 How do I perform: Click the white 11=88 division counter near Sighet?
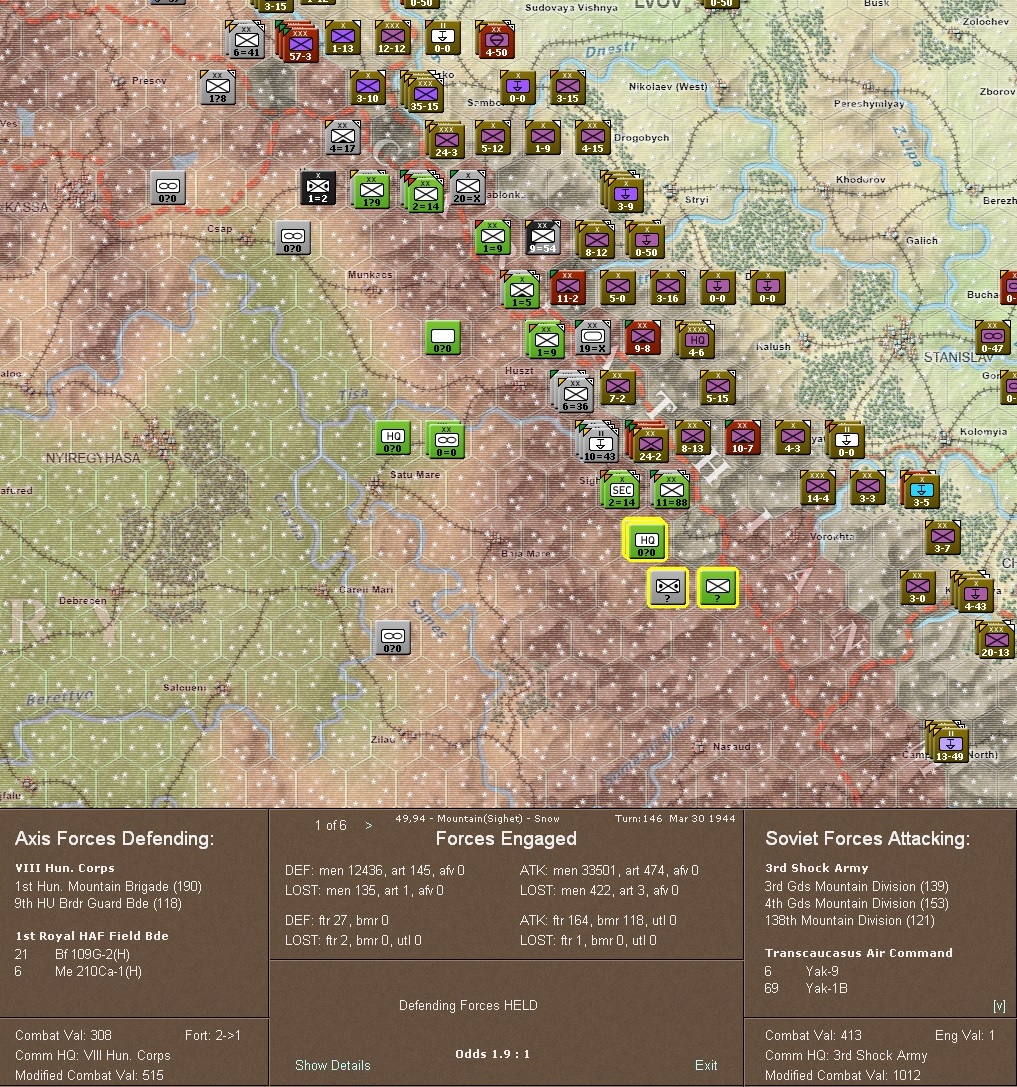click(x=671, y=489)
